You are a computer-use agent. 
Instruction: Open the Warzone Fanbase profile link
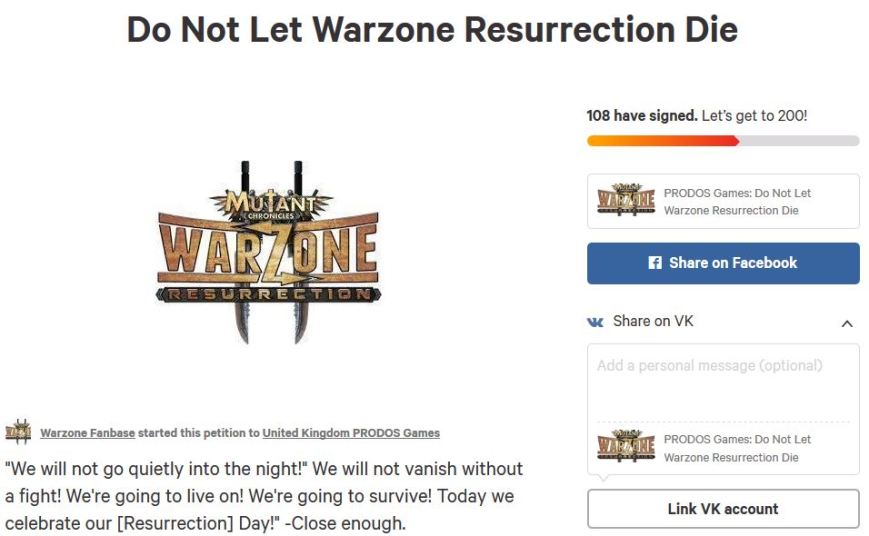pyautogui.click(x=87, y=433)
